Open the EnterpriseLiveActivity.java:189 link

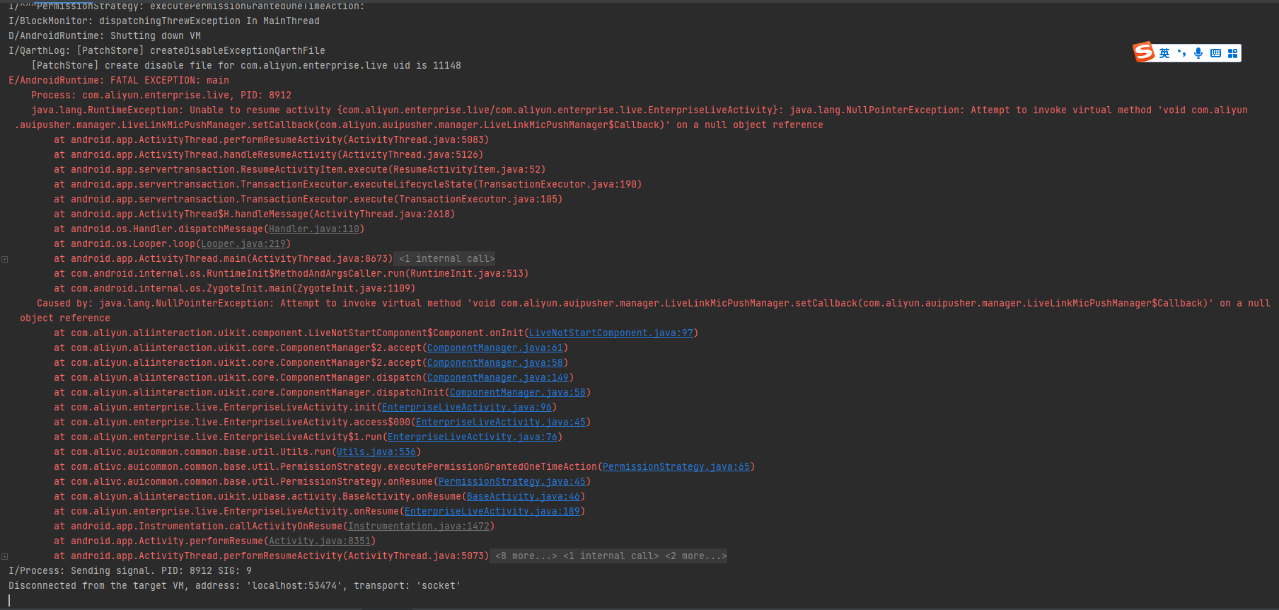tap(490, 511)
